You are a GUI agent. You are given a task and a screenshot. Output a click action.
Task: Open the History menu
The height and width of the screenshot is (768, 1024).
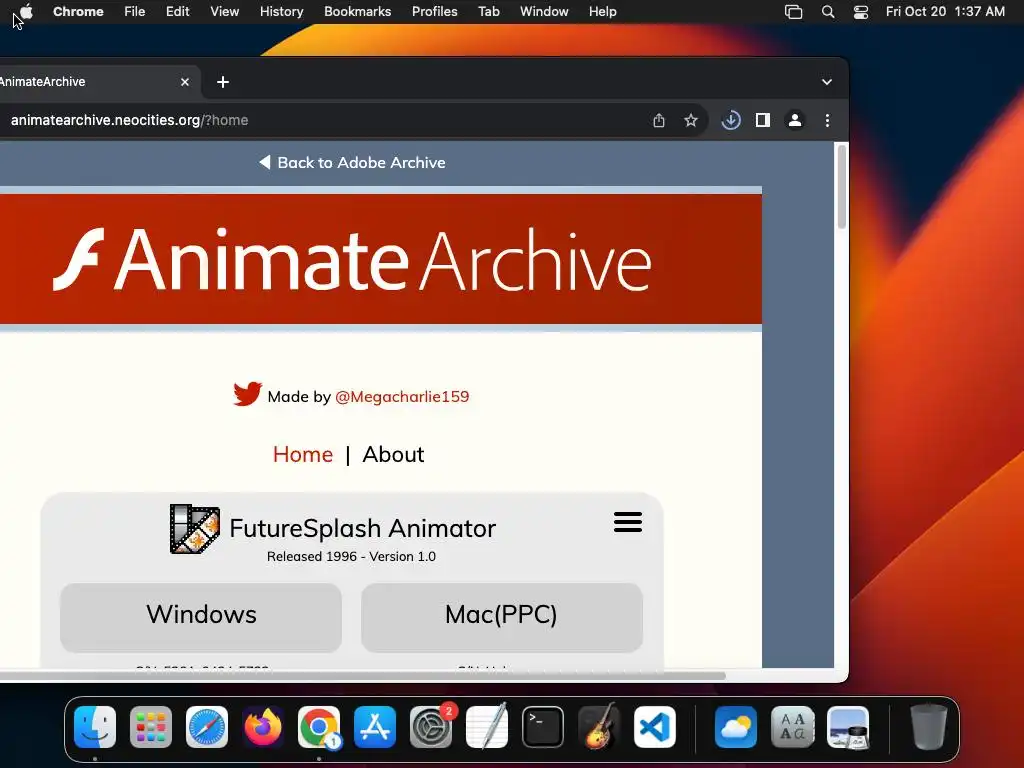[x=281, y=11]
